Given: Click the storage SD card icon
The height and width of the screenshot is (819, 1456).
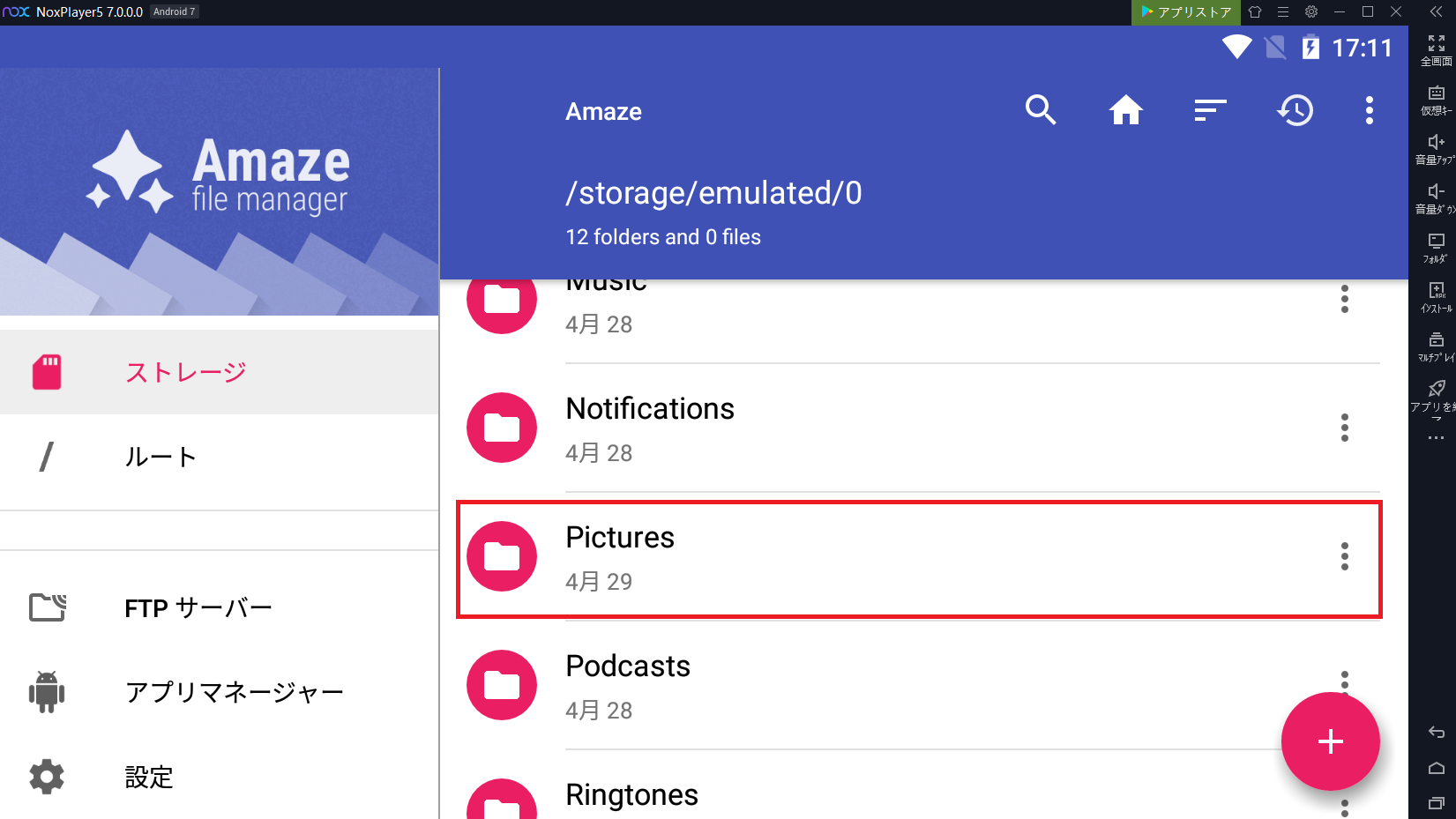Looking at the screenshot, I should 47,372.
